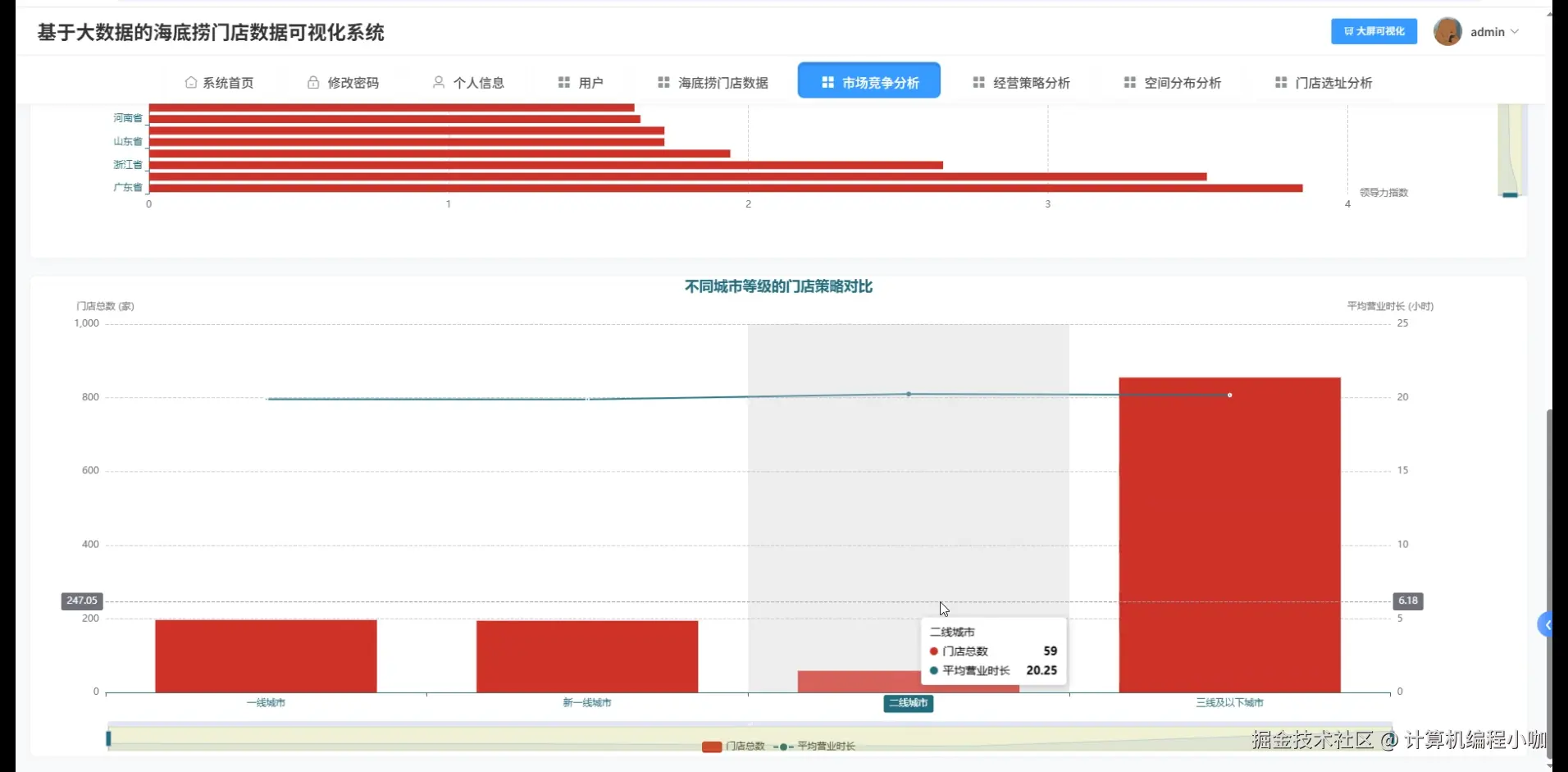Viewport: 1568px width, 772px height.
Task: Expand the admin account dropdown arrow
Action: pos(1515,31)
